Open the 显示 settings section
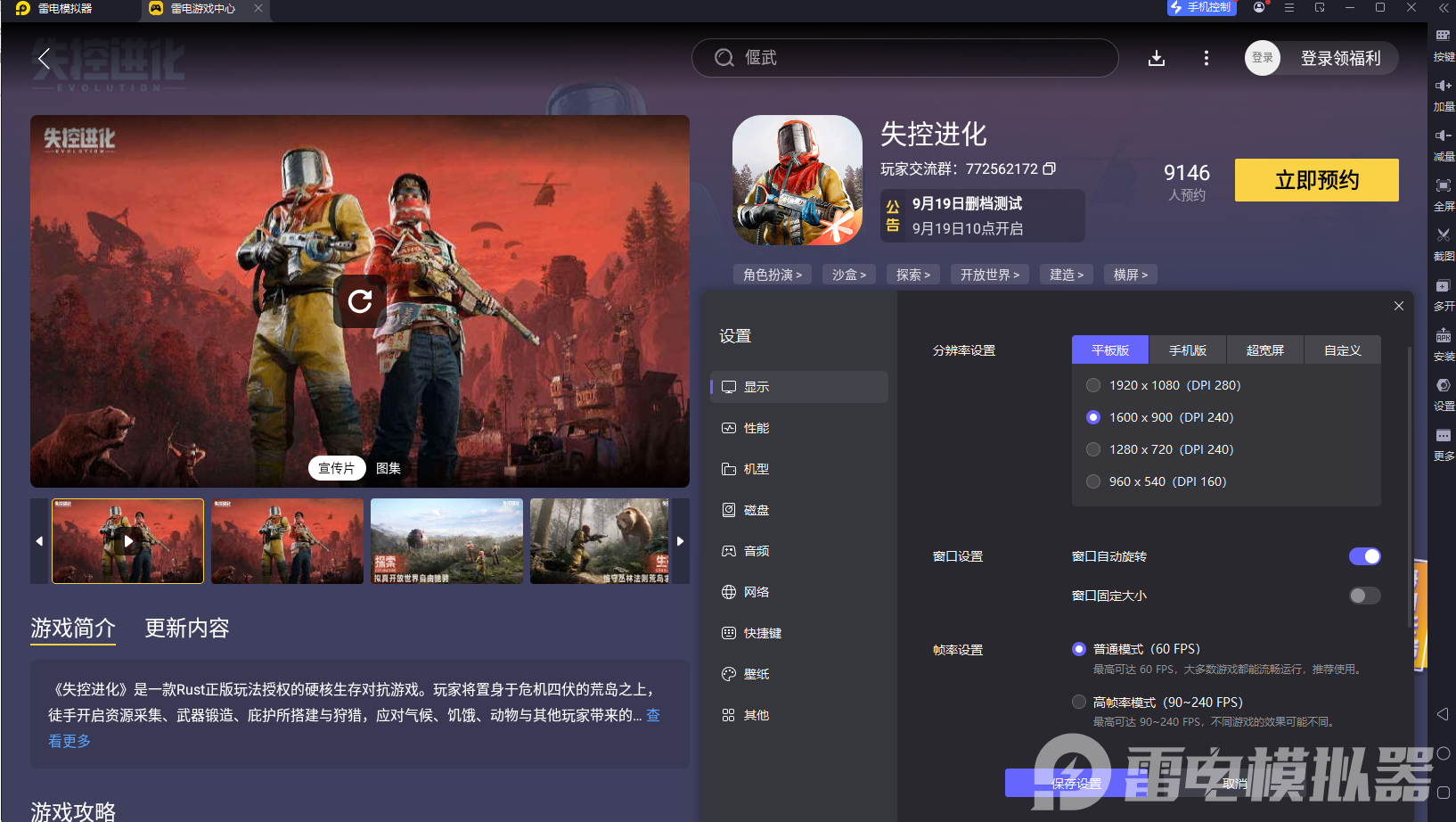The image size is (1456, 822). pyautogui.click(x=799, y=387)
